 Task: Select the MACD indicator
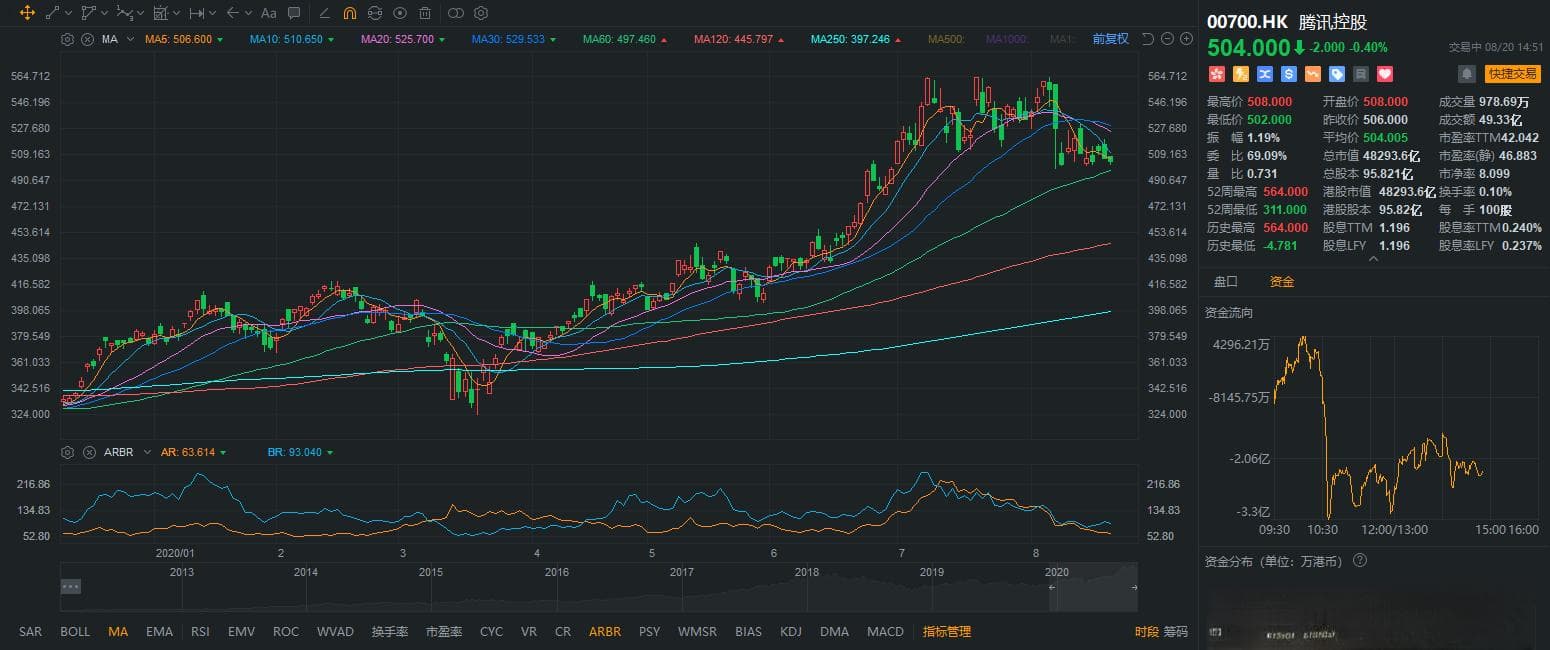point(885,632)
